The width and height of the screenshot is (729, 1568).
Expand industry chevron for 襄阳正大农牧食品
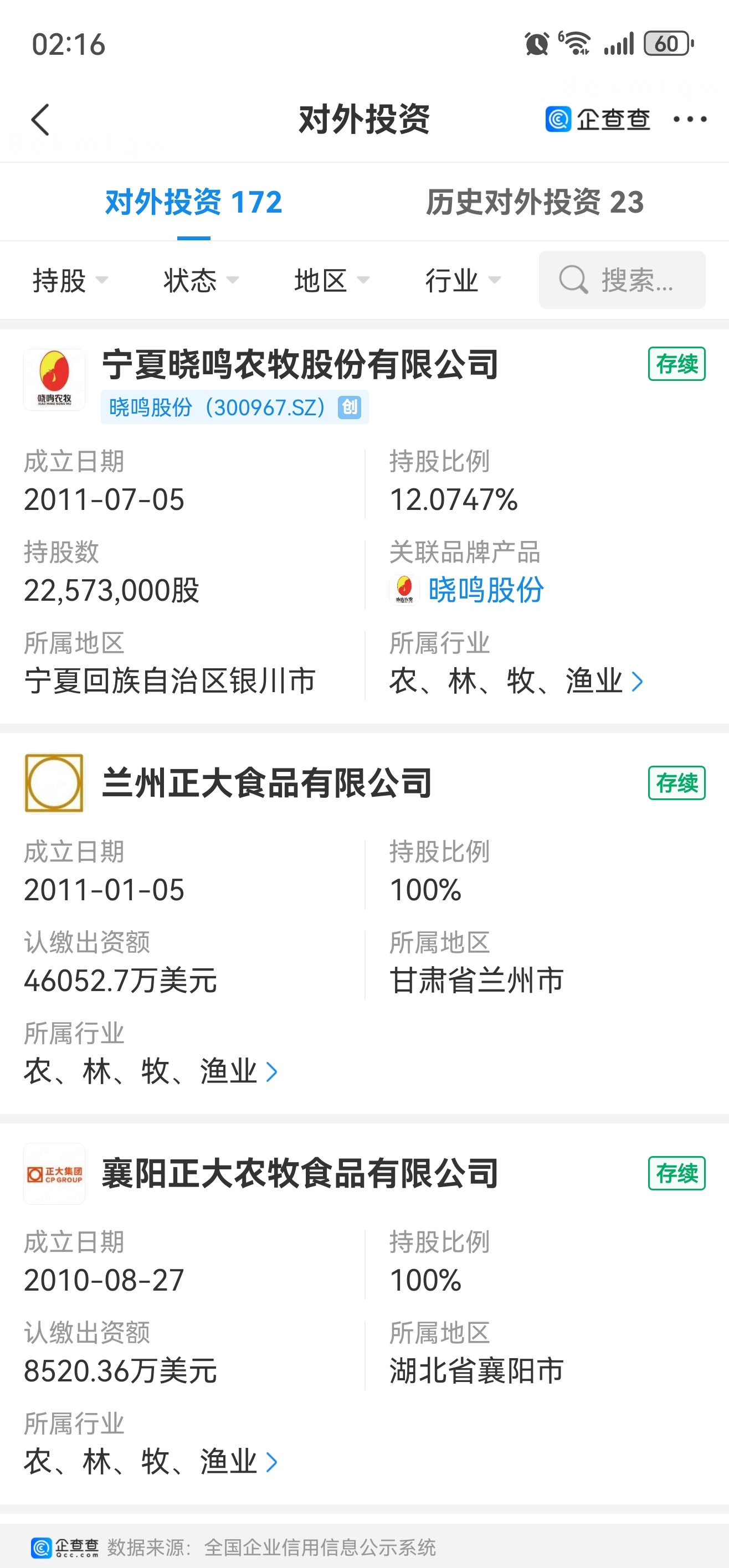pos(271,1462)
